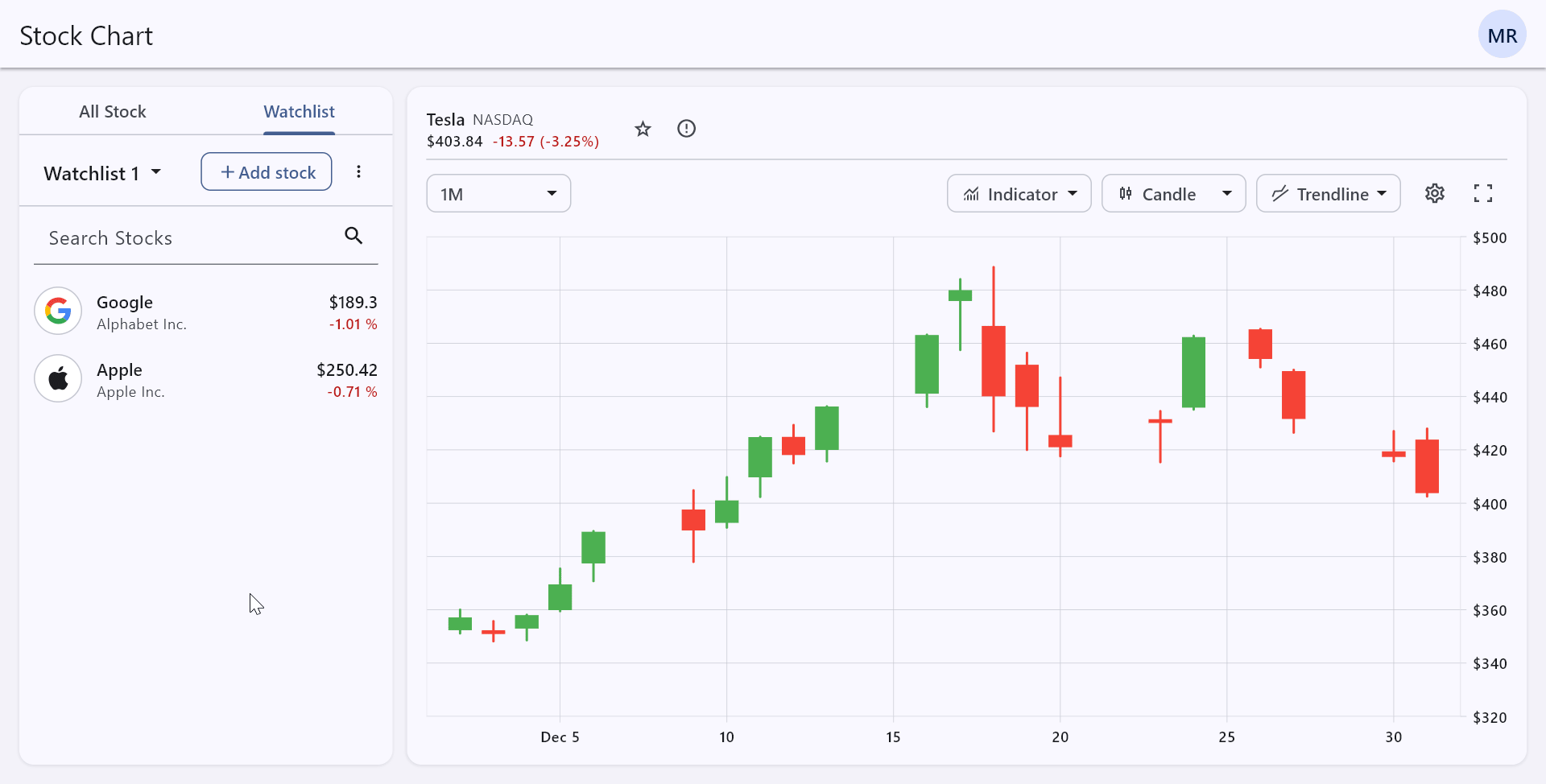Screen dimensions: 1546x784
Task: Open the chart settings gear icon
Action: point(1436,193)
